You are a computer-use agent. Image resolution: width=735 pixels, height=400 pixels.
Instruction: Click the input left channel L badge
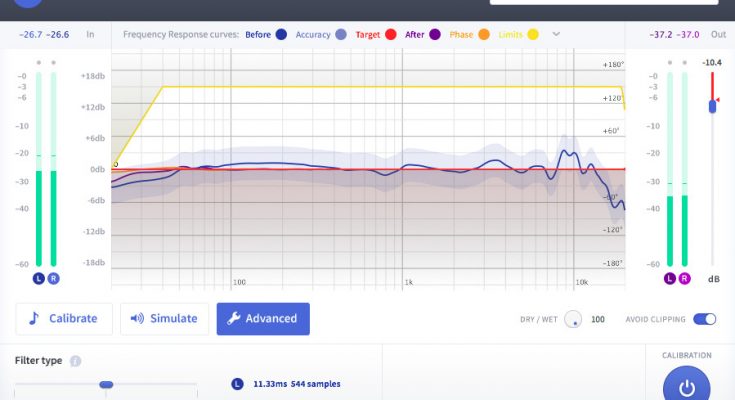39,278
